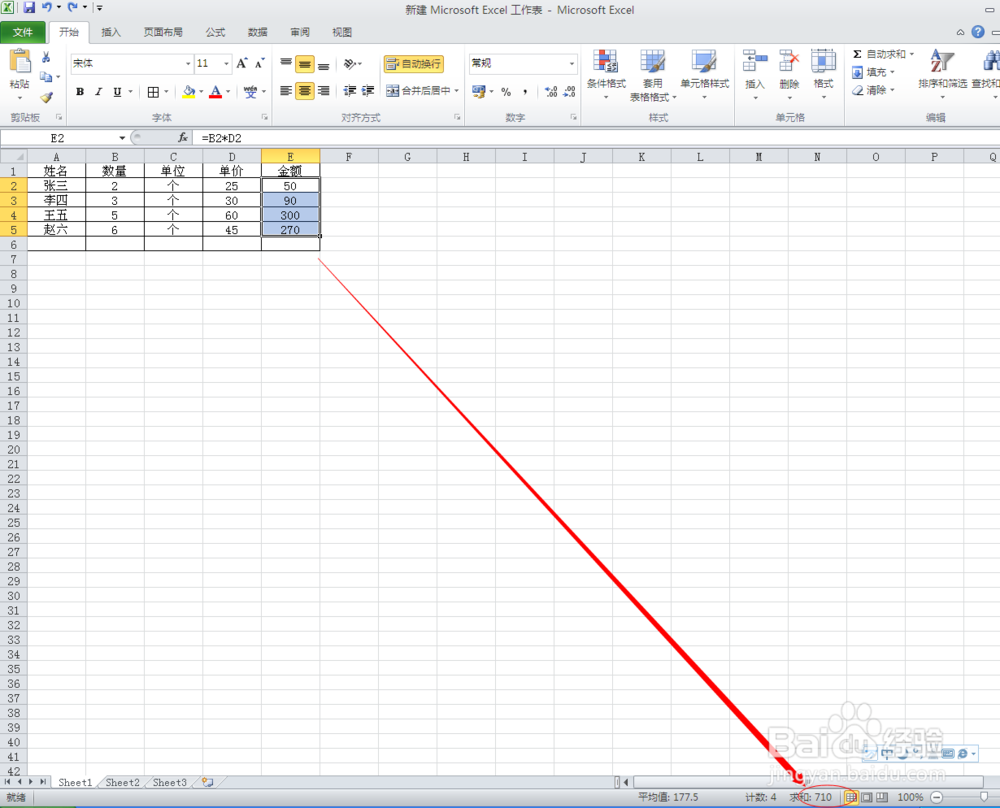Switch to Insert (插入) ribbon tab

[x=110, y=32]
